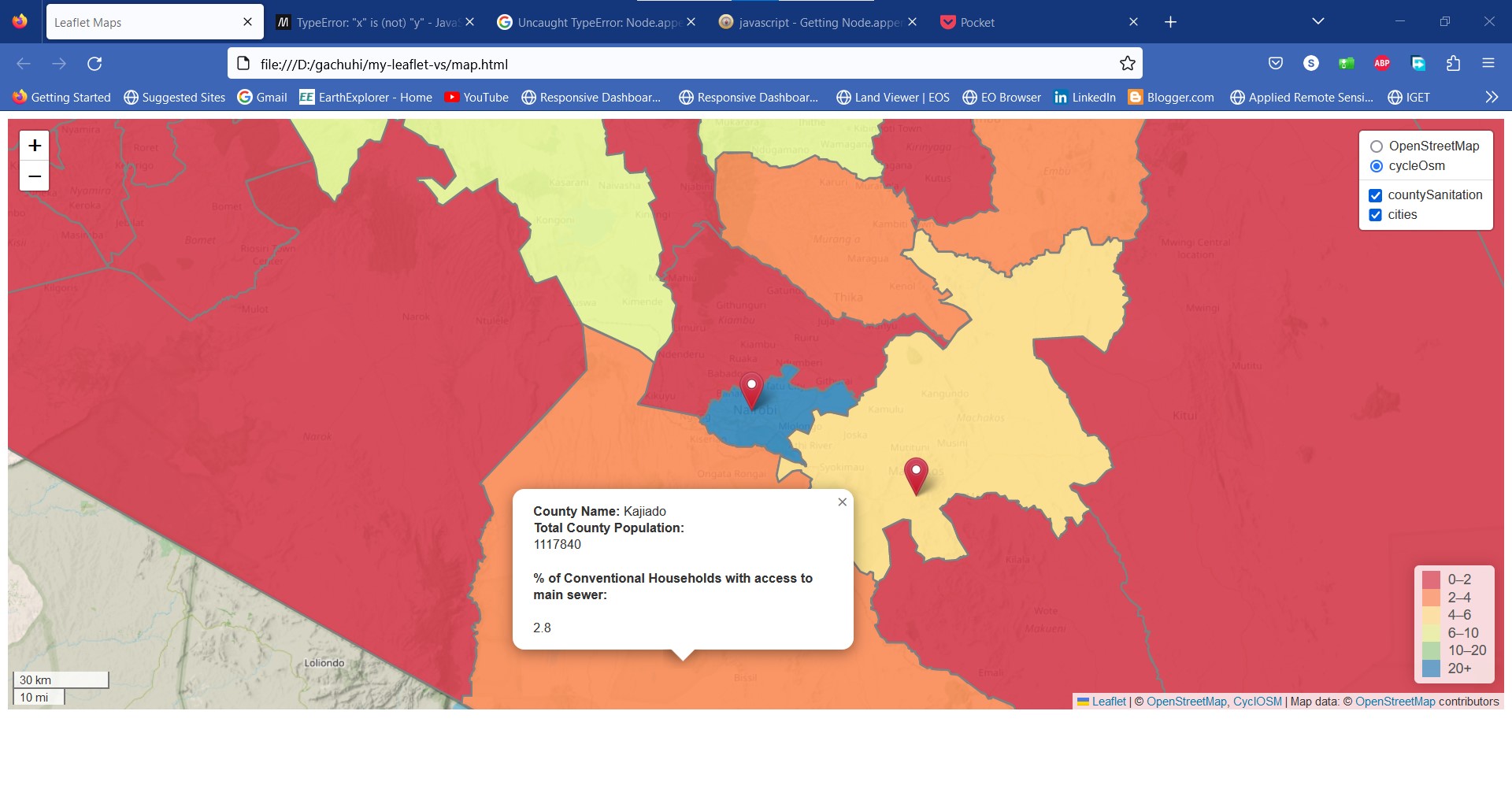Image resolution: width=1512 pixels, height=811 pixels.
Task: Click the Leaflet attribution link
Action: [1108, 702]
